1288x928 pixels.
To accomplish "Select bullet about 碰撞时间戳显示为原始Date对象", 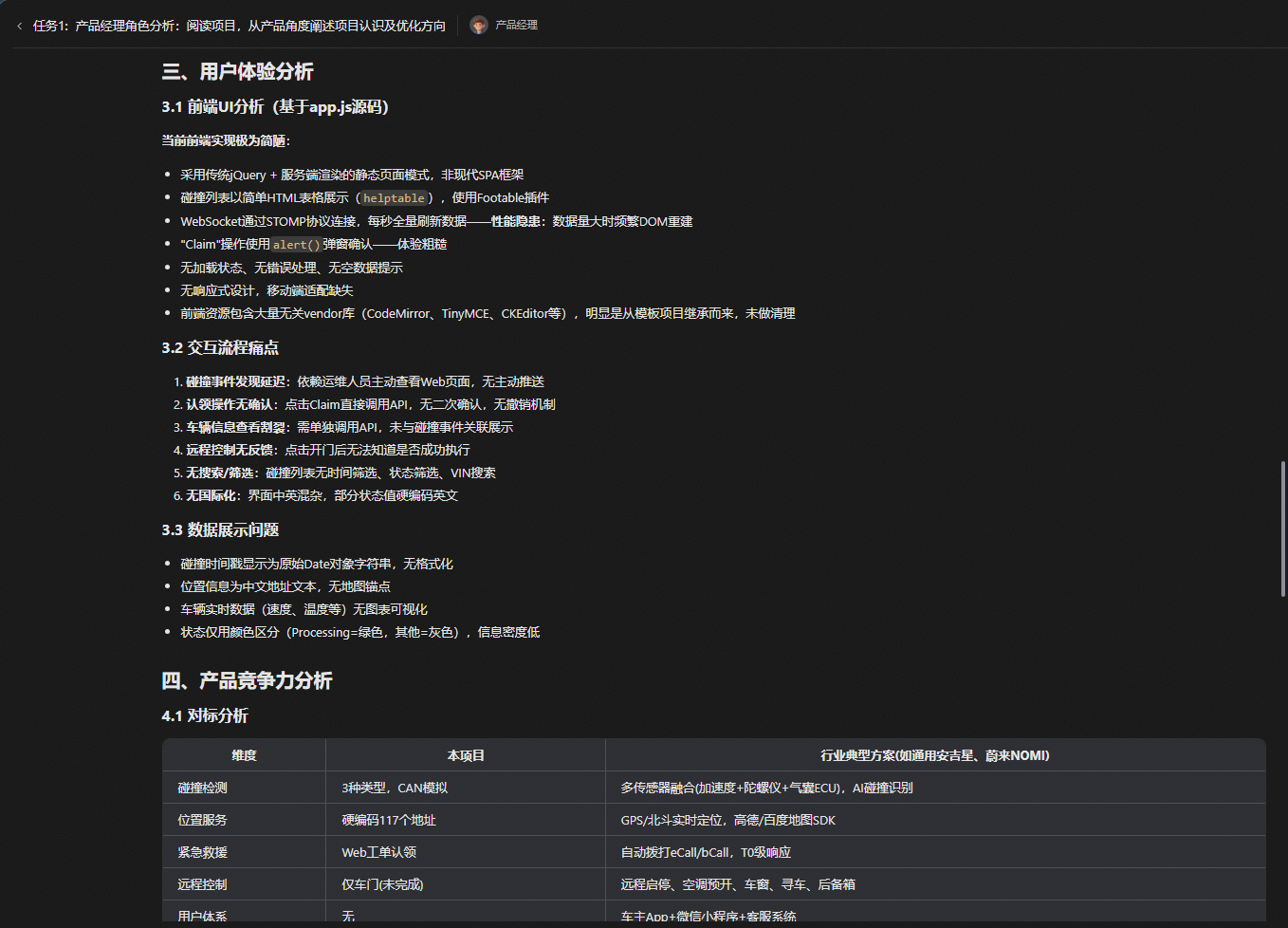I will pos(317,564).
